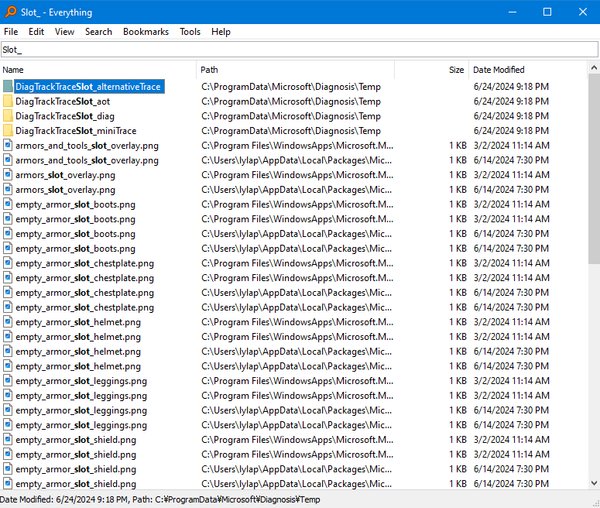Click file icon of first armors_and_tools_slot_overlay.png
The image size is (600, 508).
[8, 145]
